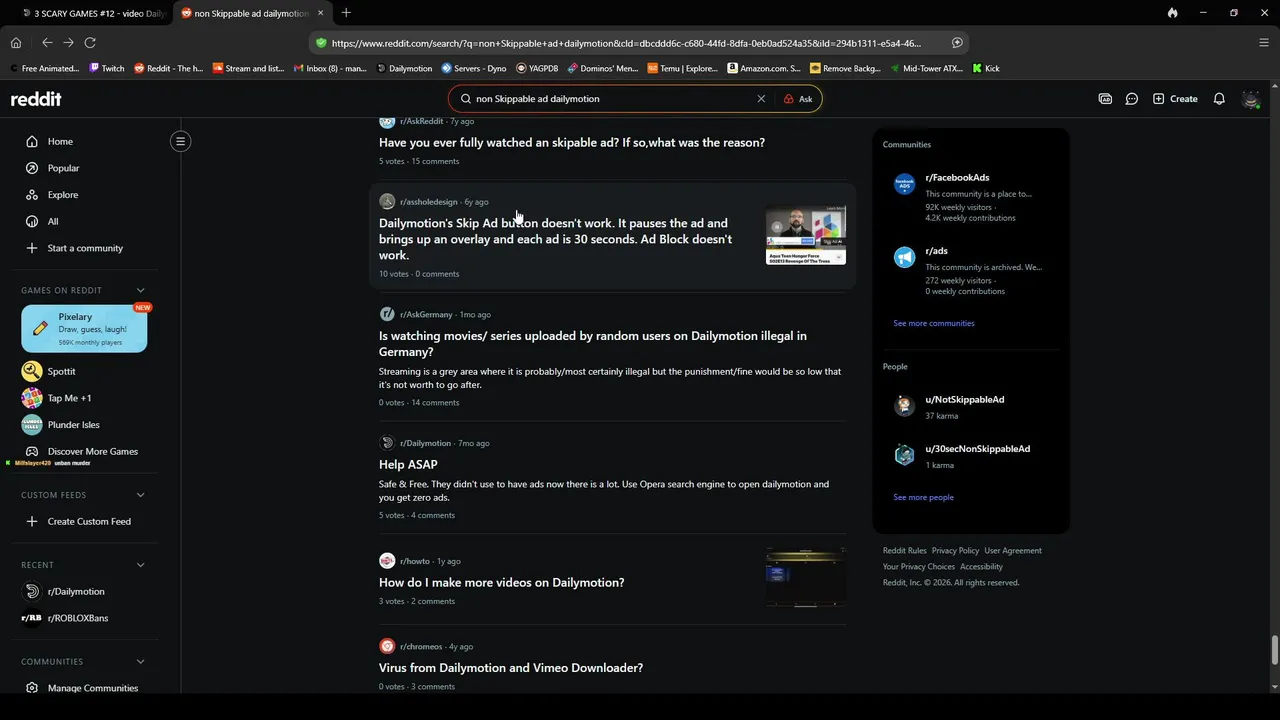Open the skippable ad AskReddit post
This screenshot has width=1280, height=720.
(571, 143)
